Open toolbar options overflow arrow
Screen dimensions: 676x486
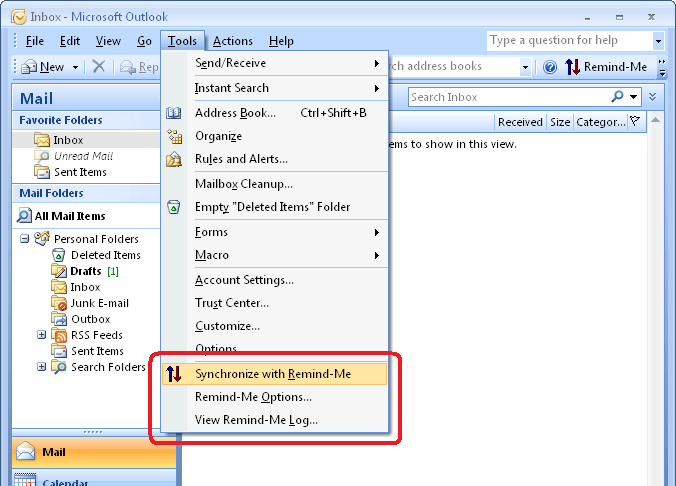[x=662, y=67]
